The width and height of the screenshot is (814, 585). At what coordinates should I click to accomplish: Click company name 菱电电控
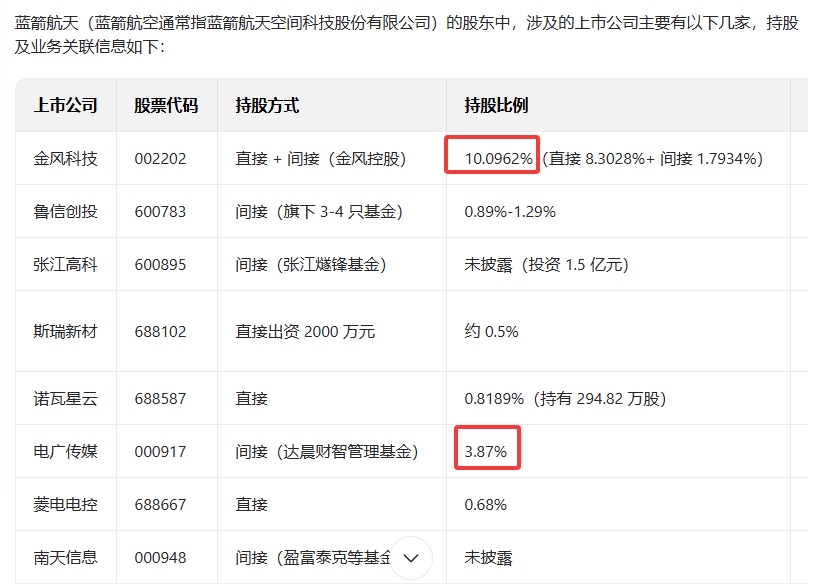pos(65,505)
